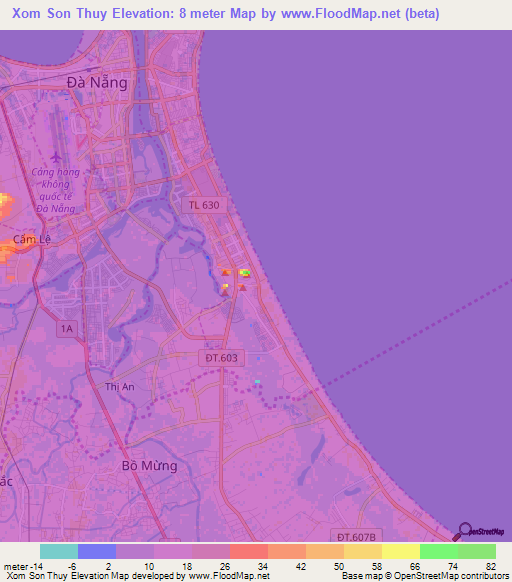The height and width of the screenshot is (582, 512).
Task: Click the 'developed by www.FloodMap.net' footer text
Action: [201, 576]
